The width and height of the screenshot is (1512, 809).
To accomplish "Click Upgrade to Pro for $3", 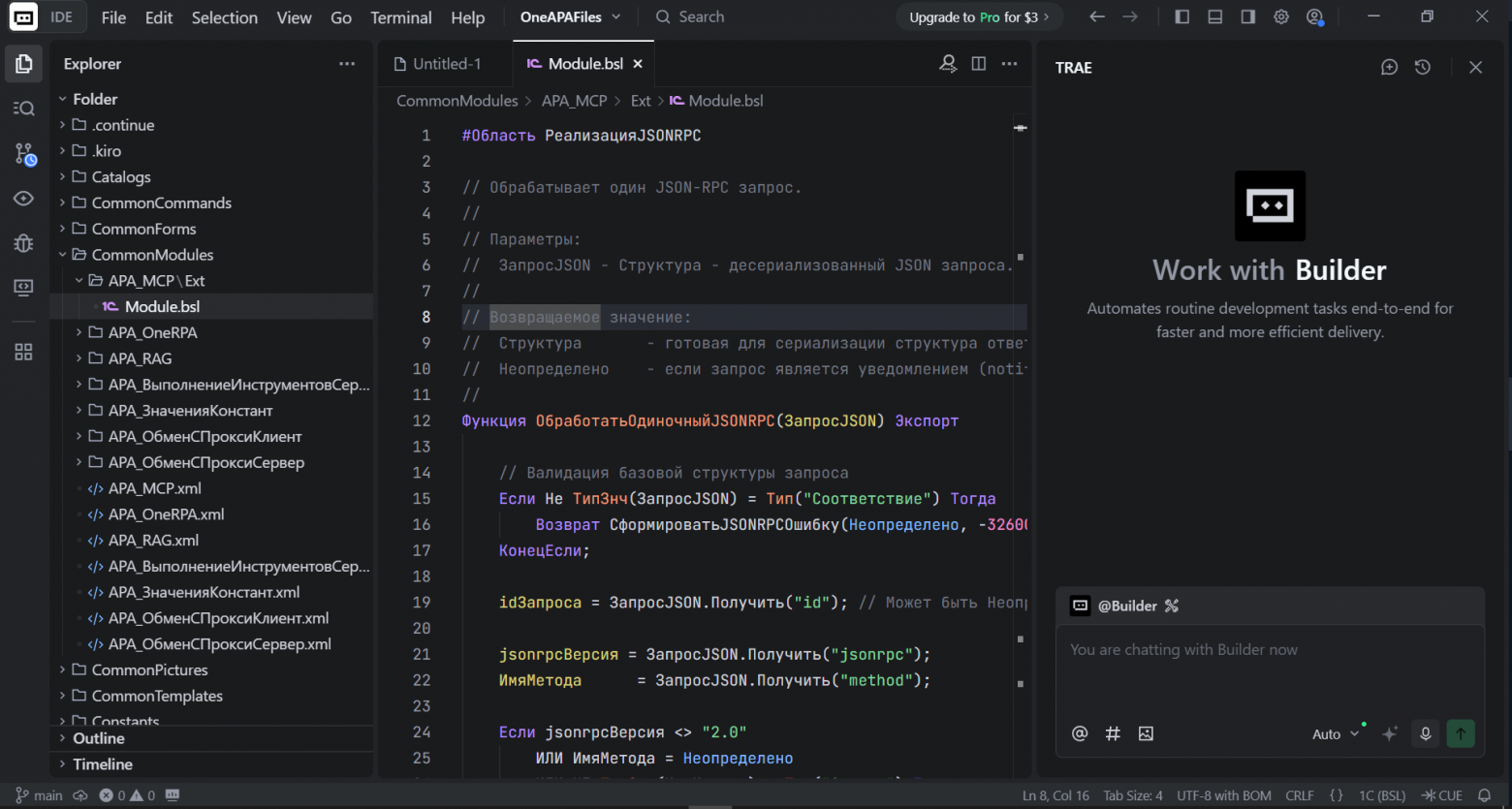I will tap(979, 16).
